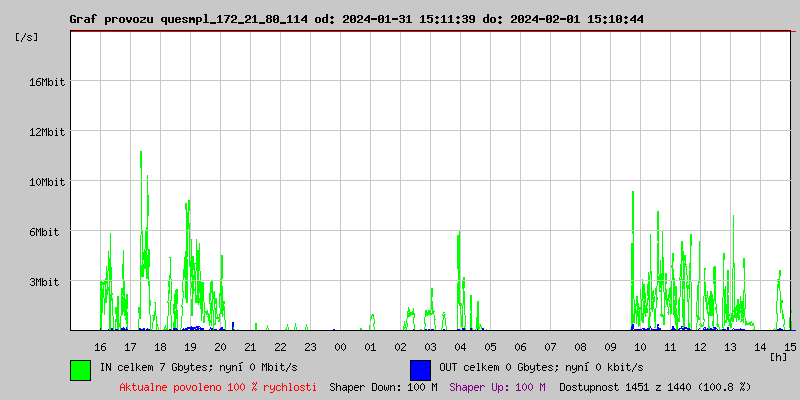
Task: Select hour 17 on the time axis
Action: [x=130, y=346]
